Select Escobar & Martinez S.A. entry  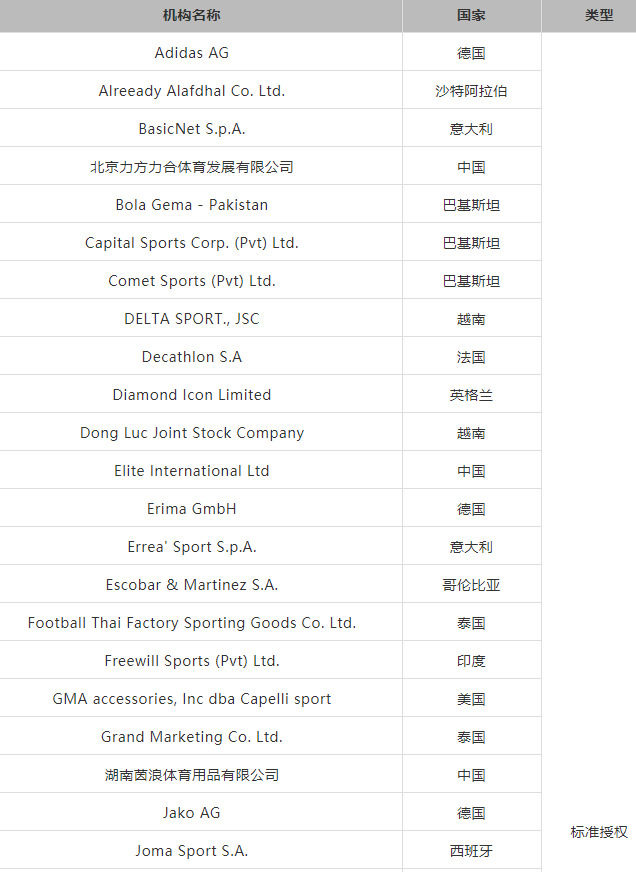tap(192, 584)
